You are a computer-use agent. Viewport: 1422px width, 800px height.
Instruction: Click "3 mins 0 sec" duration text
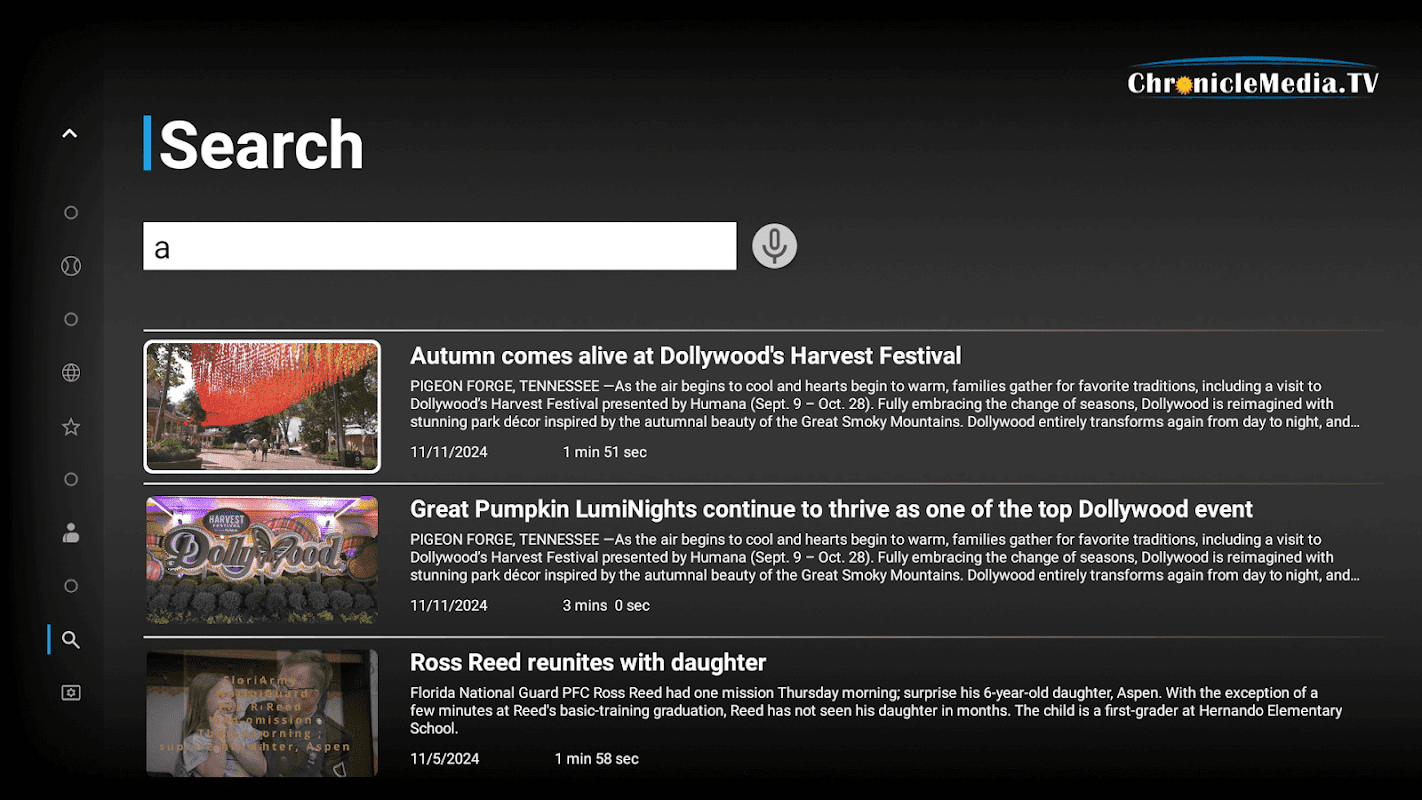(606, 605)
